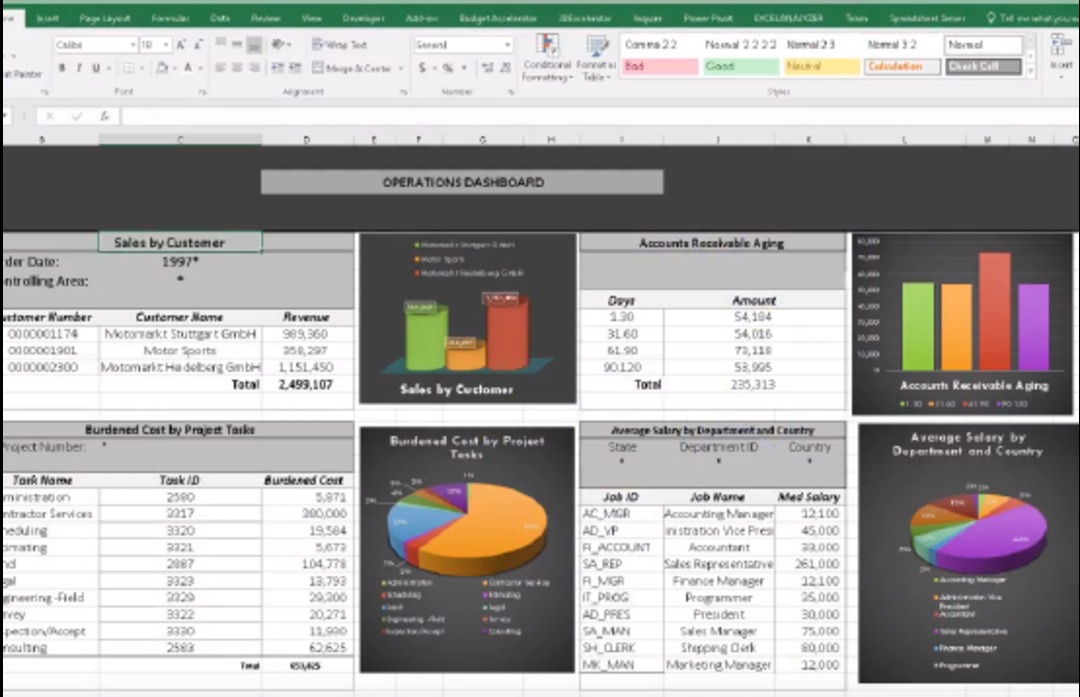Viewport: 1080px width, 697px height.
Task: Switch to the Data ribbon tab
Action: tap(220, 18)
